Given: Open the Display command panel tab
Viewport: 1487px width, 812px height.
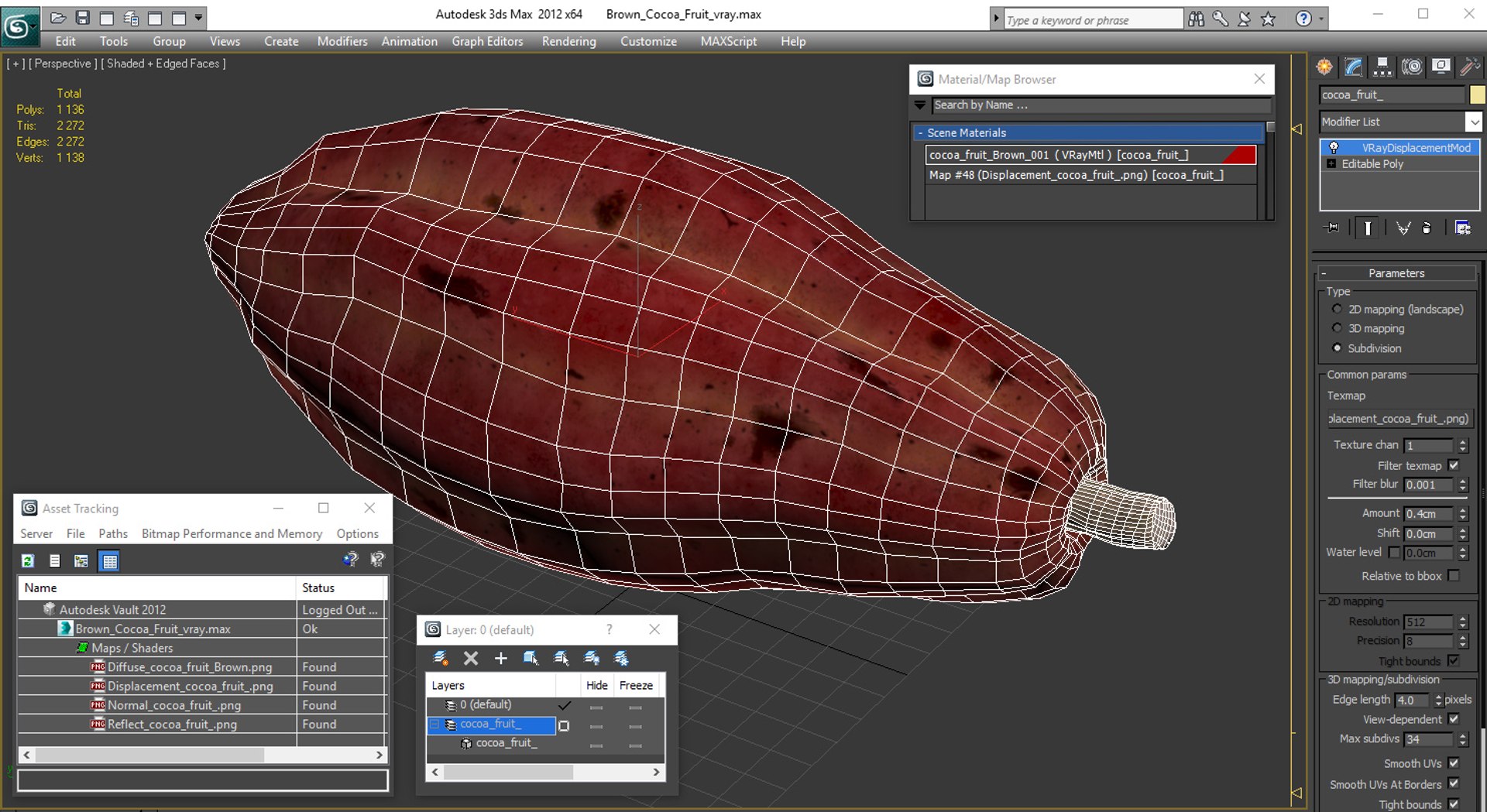Looking at the screenshot, I should click(1441, 67).
